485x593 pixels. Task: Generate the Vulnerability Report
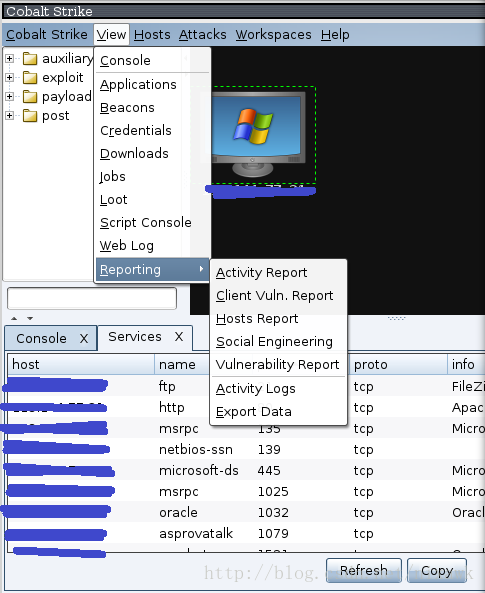coord(278,365)
